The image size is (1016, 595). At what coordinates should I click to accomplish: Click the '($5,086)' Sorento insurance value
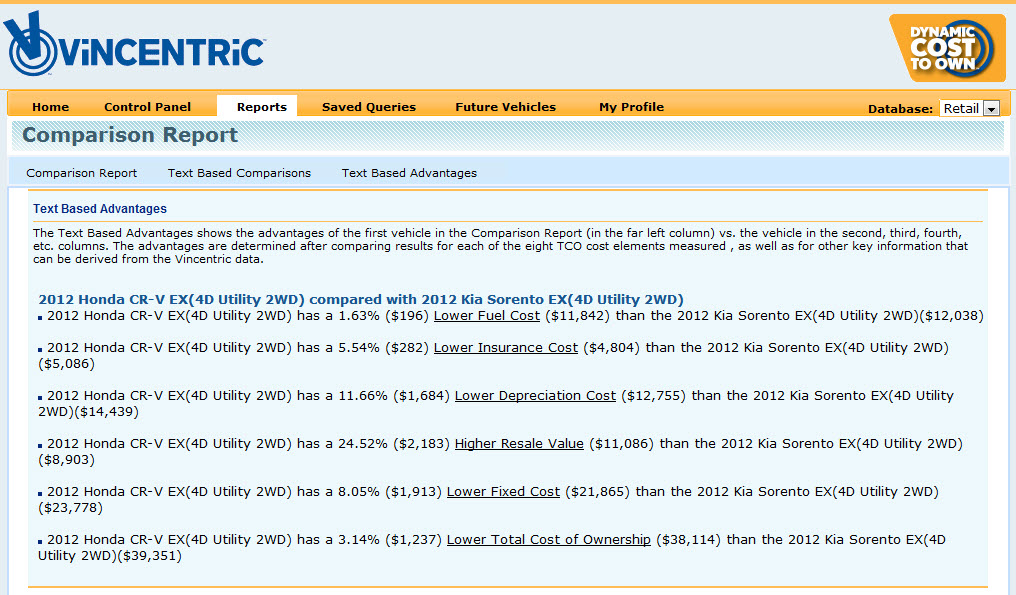click(x=67, y=364)
